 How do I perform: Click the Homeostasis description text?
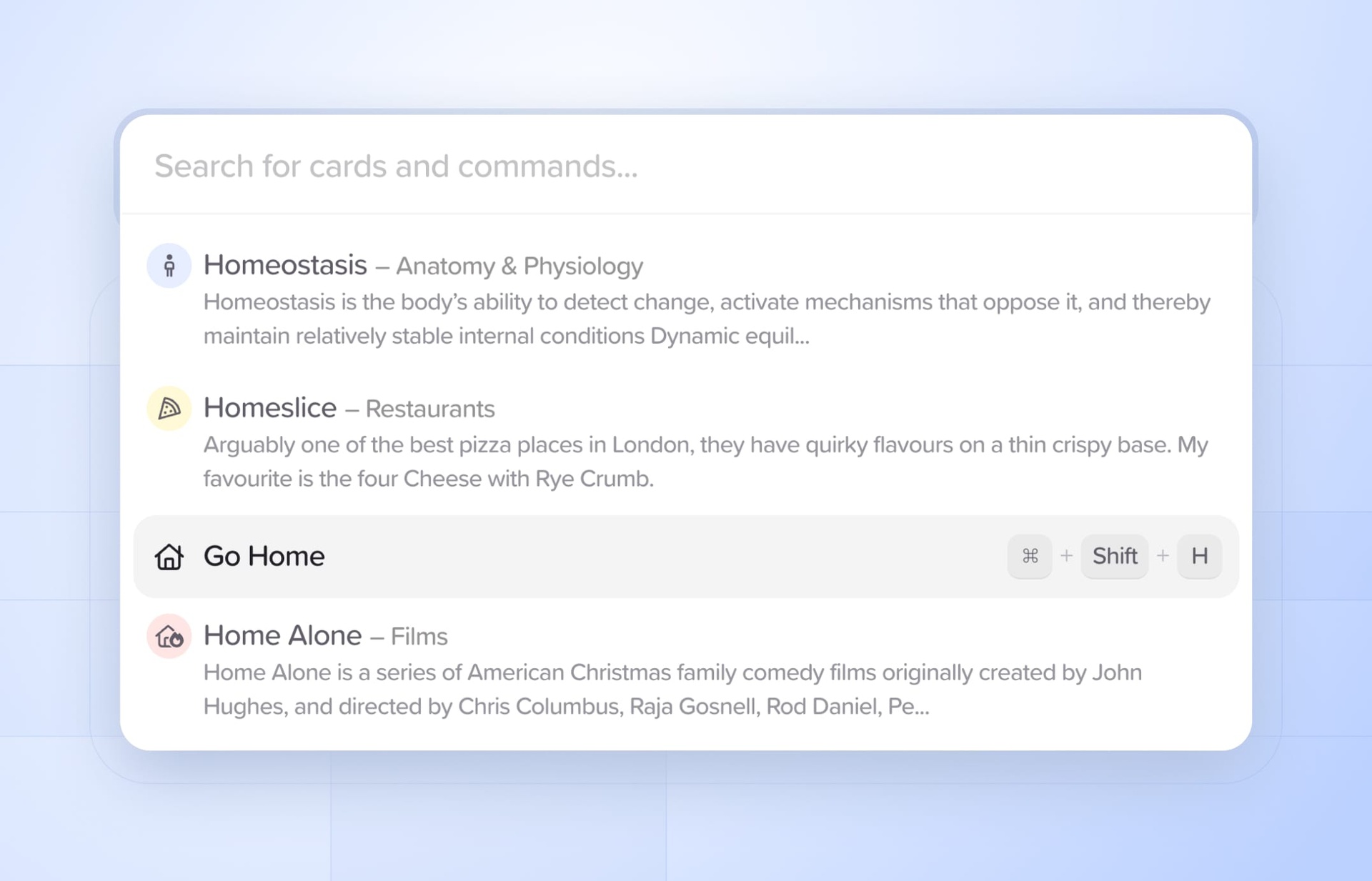point(706,319)
